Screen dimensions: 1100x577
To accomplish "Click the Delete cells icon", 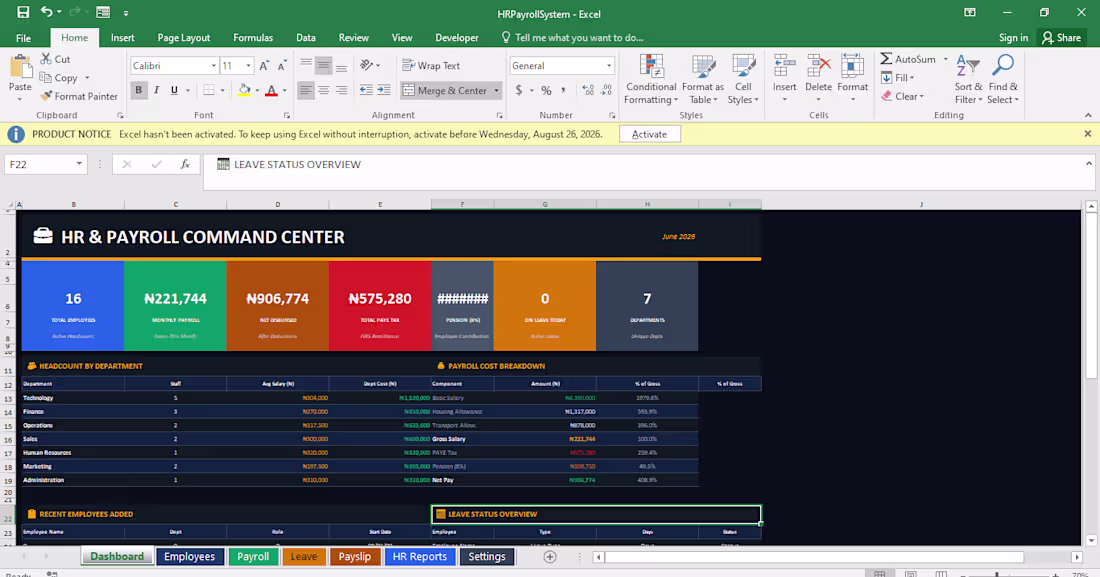I will pyautogui.click(x=818, y=66).
